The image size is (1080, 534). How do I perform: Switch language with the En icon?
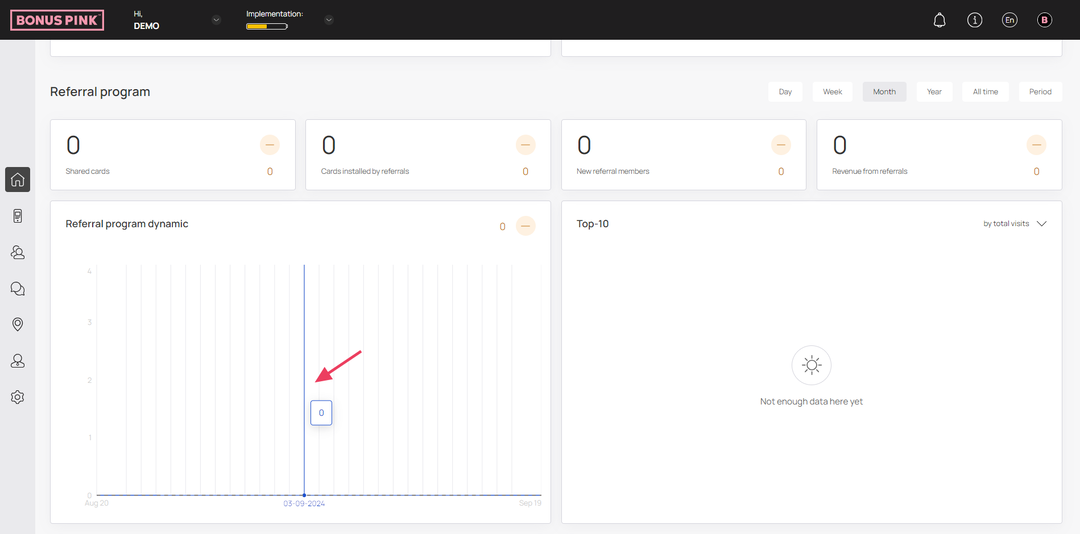[x=1010, y=20]
